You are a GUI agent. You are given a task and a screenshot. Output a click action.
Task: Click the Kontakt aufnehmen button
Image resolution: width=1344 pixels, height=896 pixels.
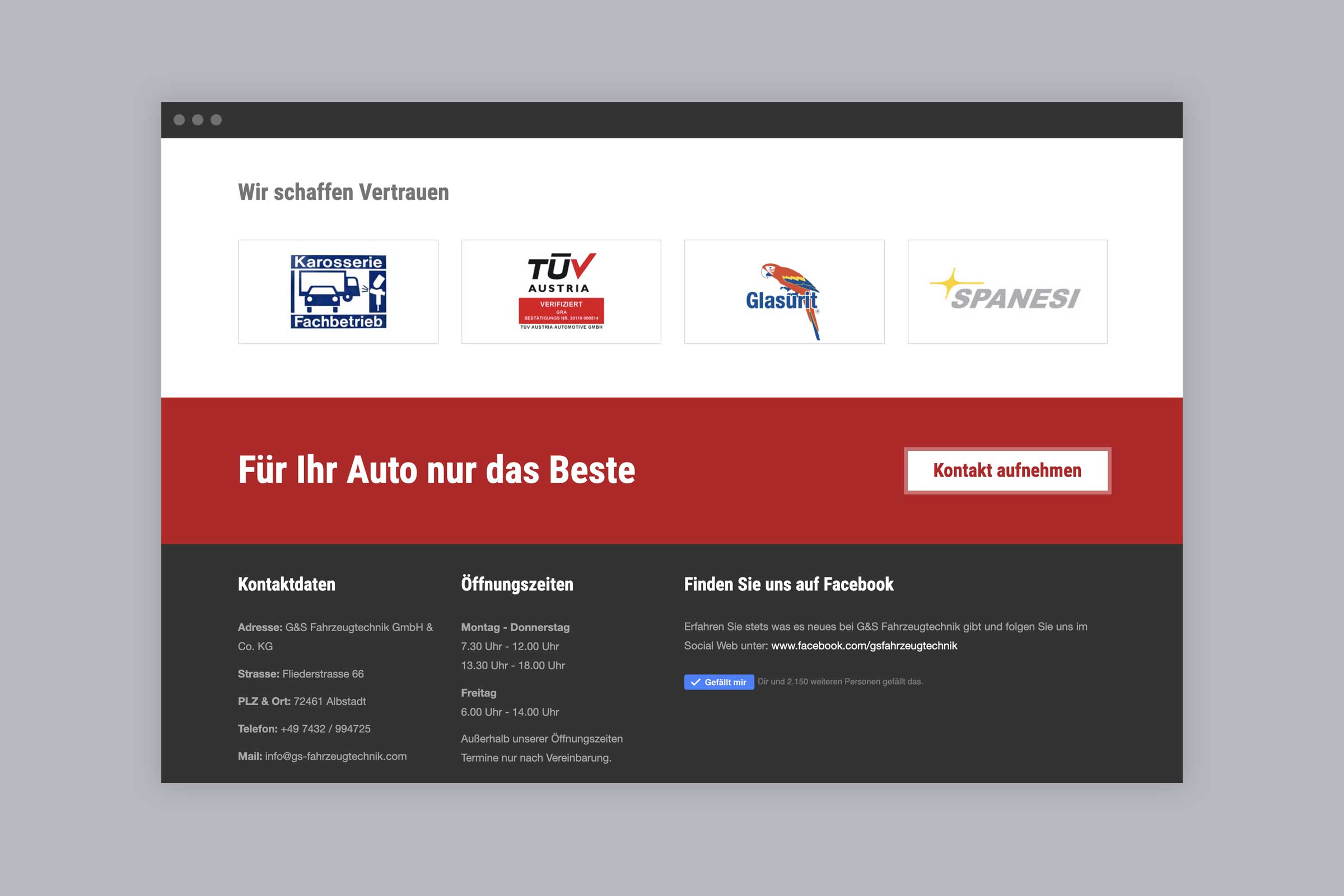tap(1007, 470)
